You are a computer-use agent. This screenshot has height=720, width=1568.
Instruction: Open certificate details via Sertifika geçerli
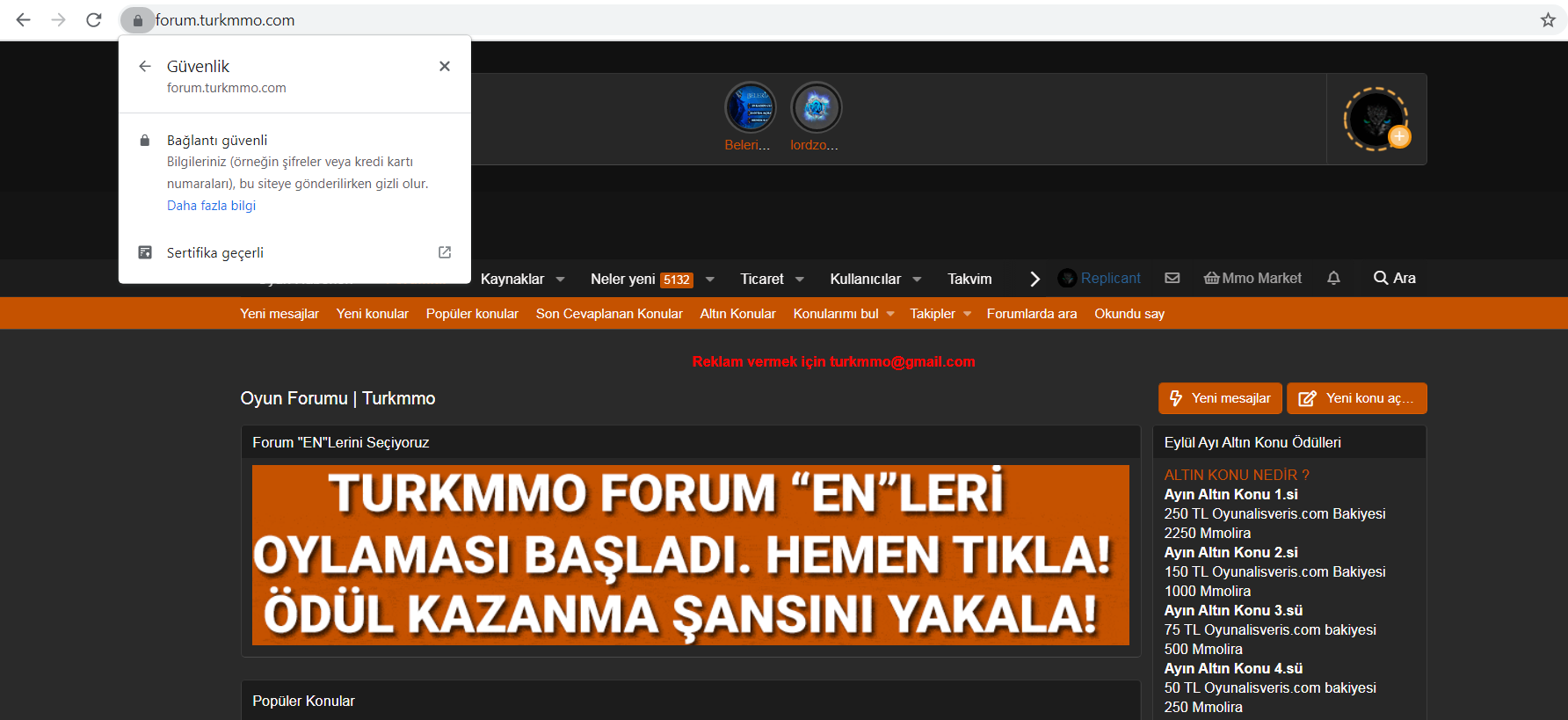tap(215, 252)
